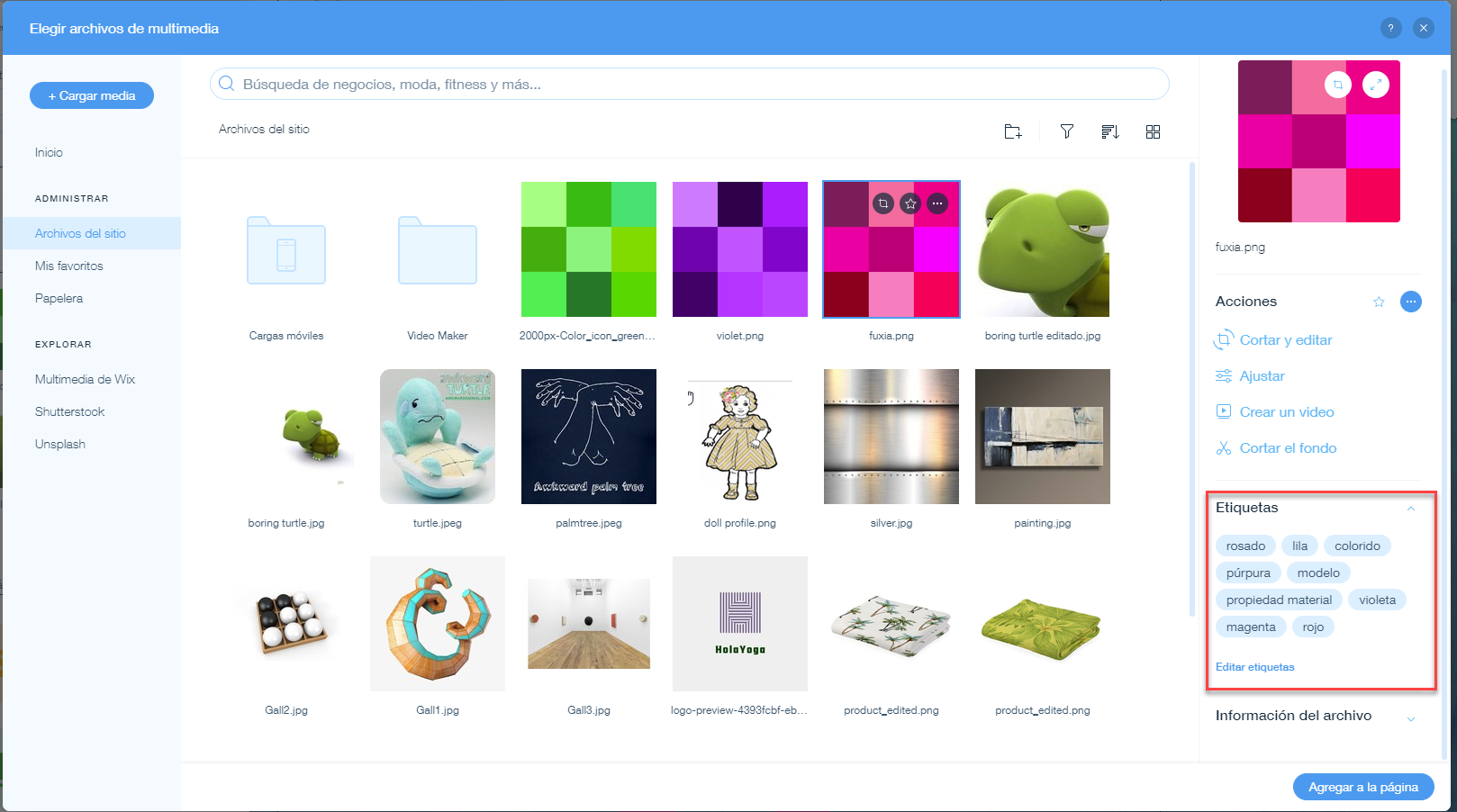Click the media search input field
The height and width of the screenshot is (812, 1457).
coord(689,84)
